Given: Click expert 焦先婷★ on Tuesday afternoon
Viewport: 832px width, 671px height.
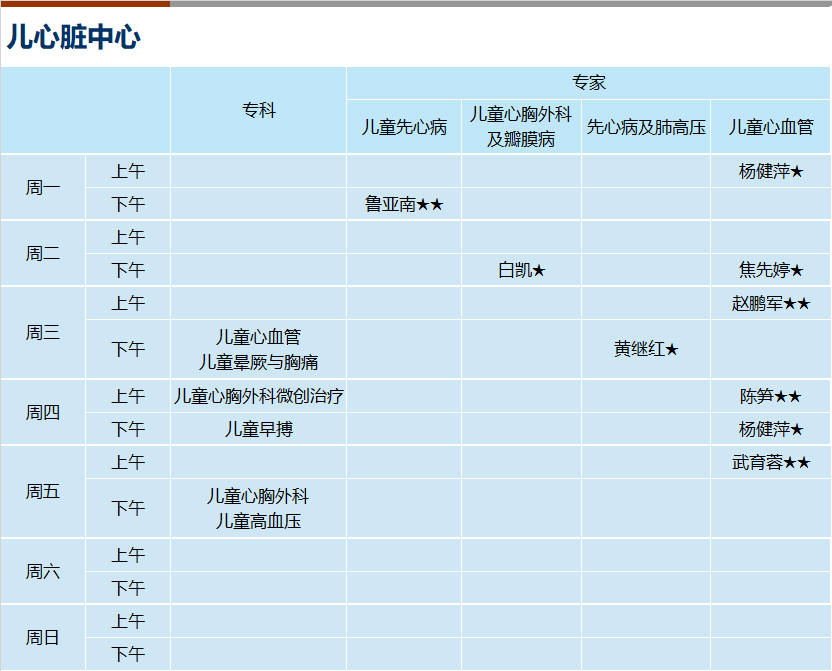Looking at the screenshot, I should point(770,271).
